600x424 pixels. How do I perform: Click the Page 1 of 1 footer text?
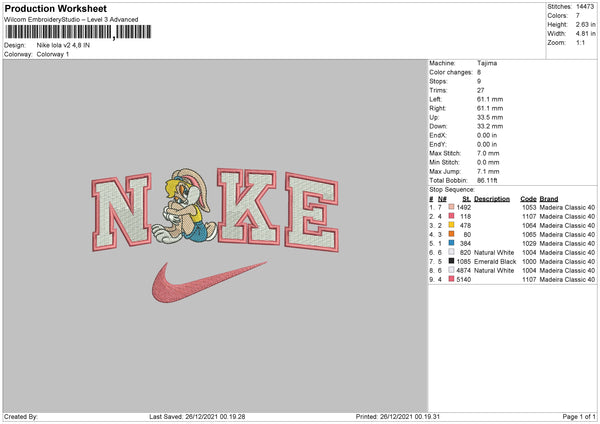point(579,416)
